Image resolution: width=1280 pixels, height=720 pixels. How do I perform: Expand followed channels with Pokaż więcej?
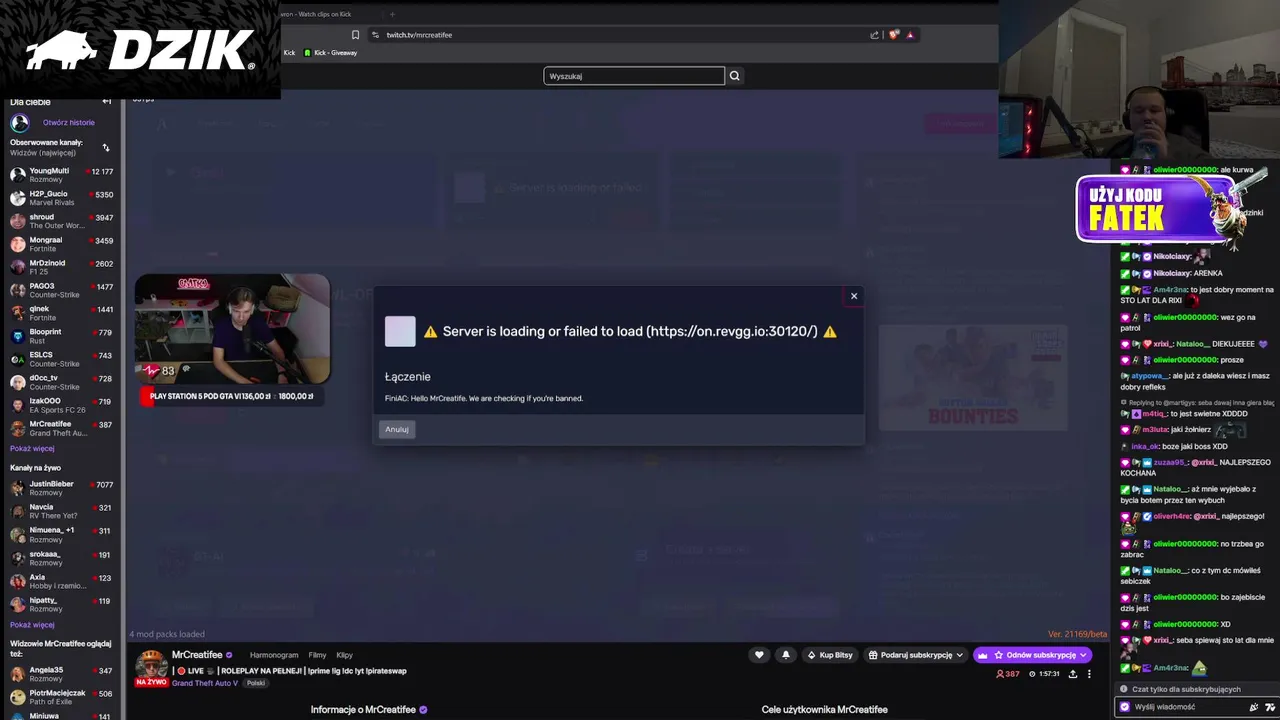32,449
